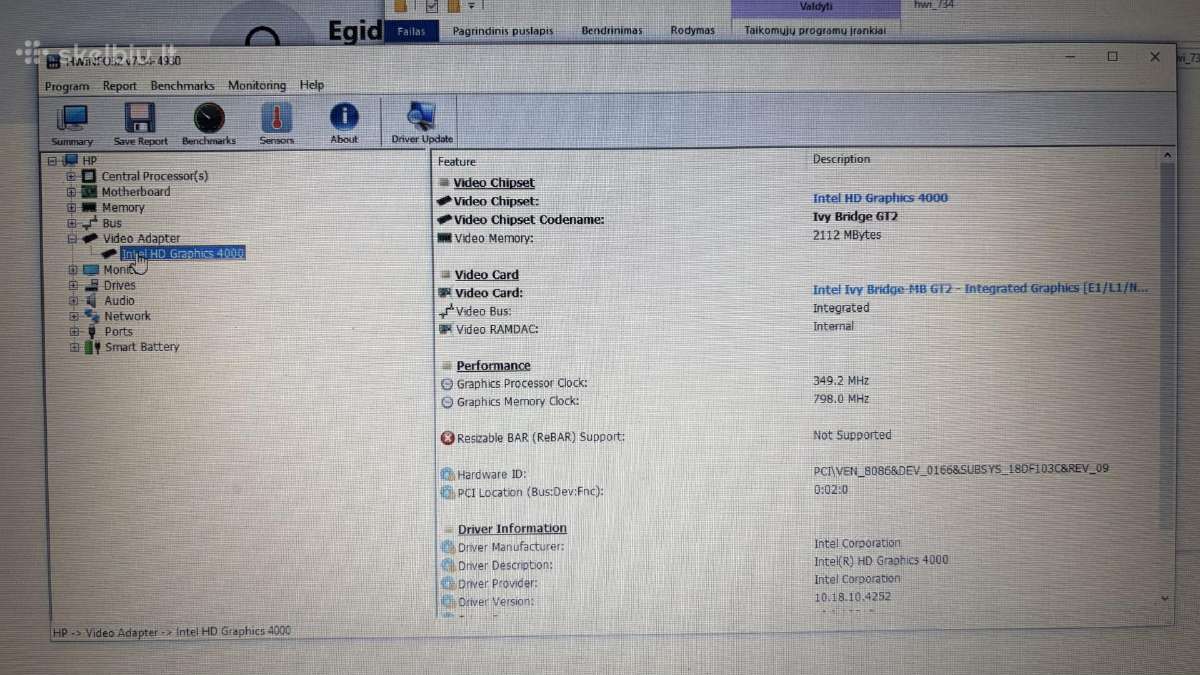The image size is (1200, 675).
Task: Expand the Audio tree node
Action: tap(73, 301)
